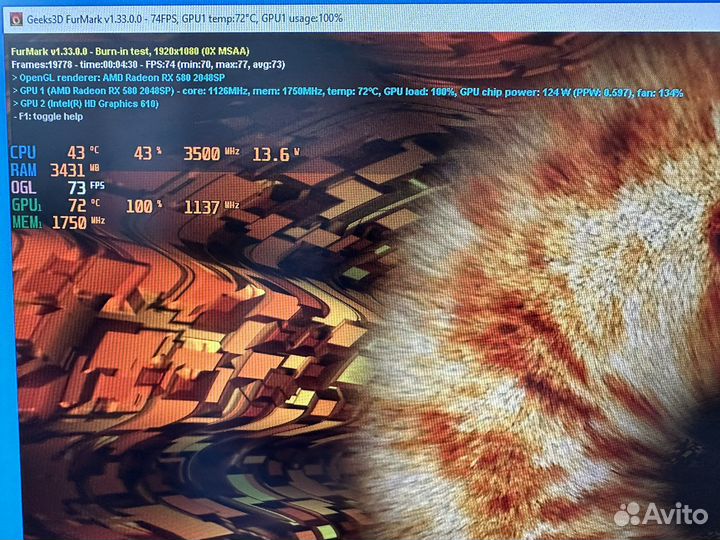720x540 pixels.
Task: Click the CPU 3500 MHz clock reading
Action: [211, 154]
